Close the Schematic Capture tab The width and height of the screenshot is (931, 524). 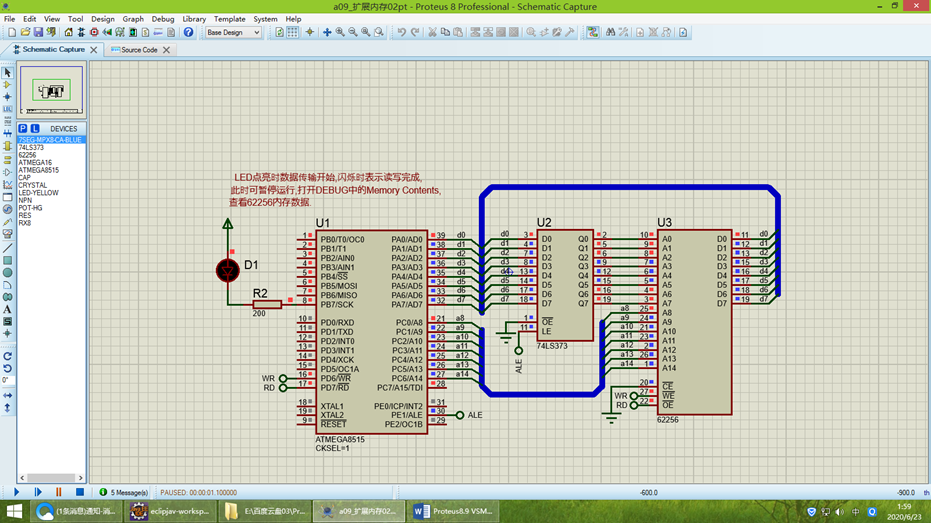click(94, 50)
